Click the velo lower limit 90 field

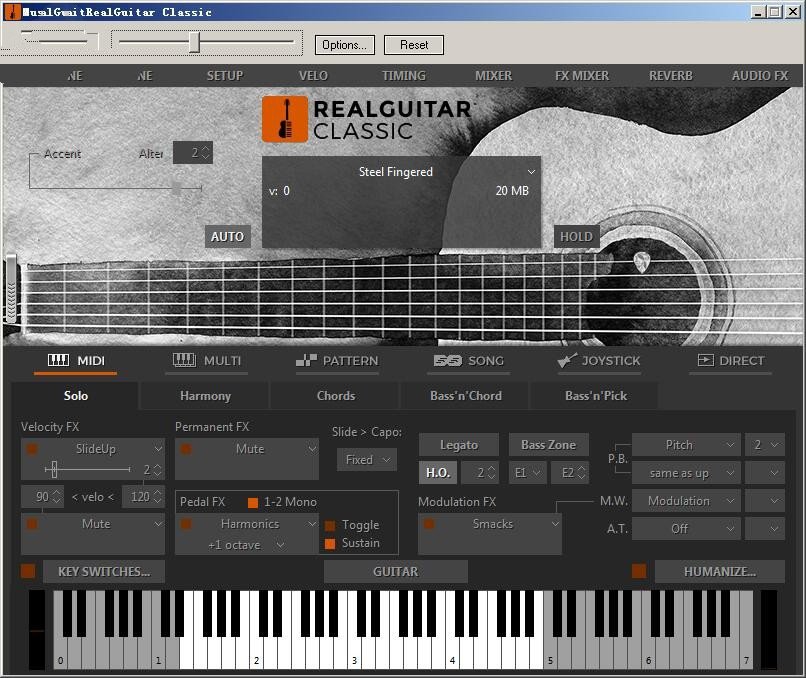coord(43,497)
